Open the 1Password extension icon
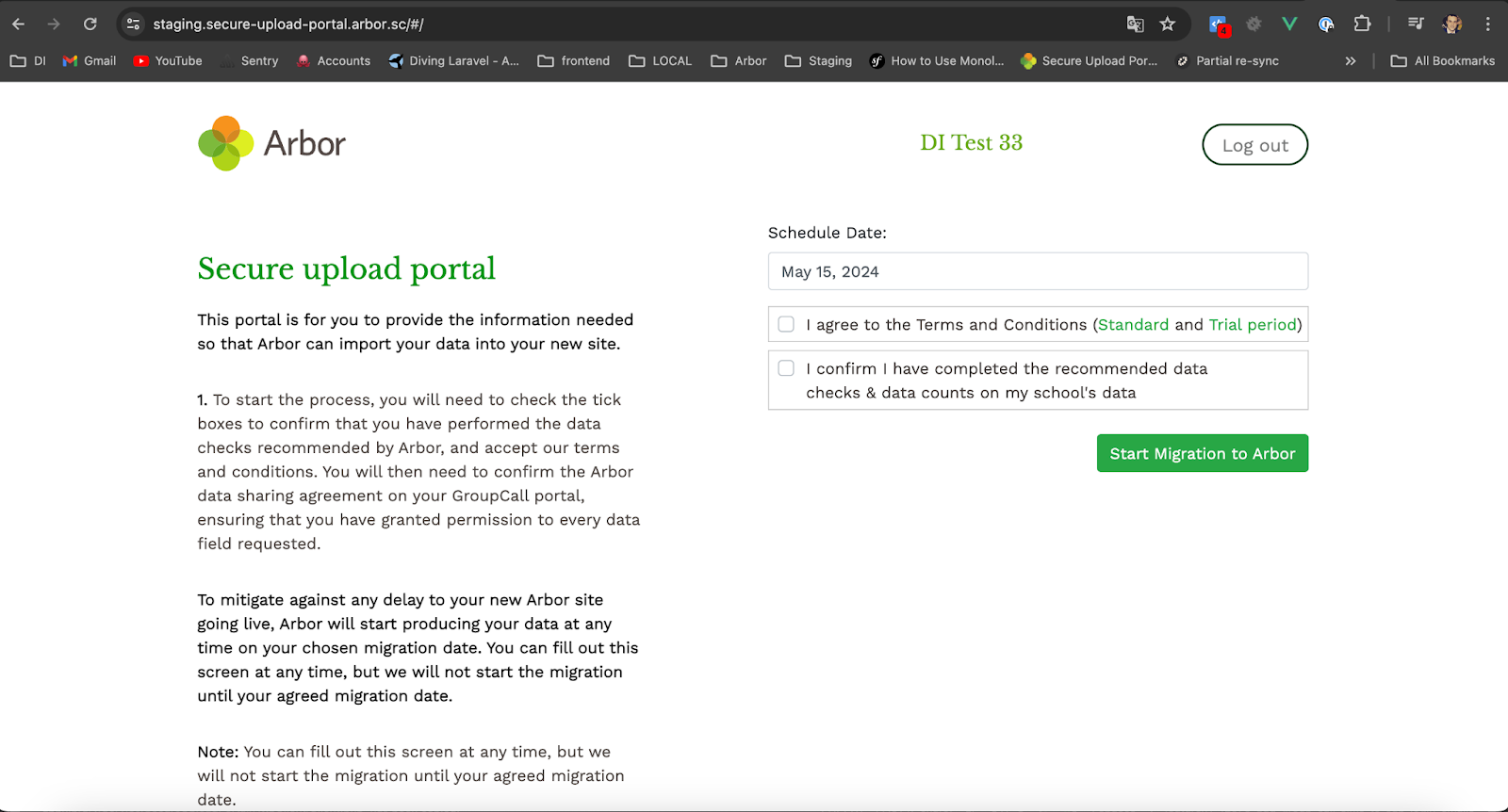This screenshot has width=1508, height=812. click(1326, 24)
